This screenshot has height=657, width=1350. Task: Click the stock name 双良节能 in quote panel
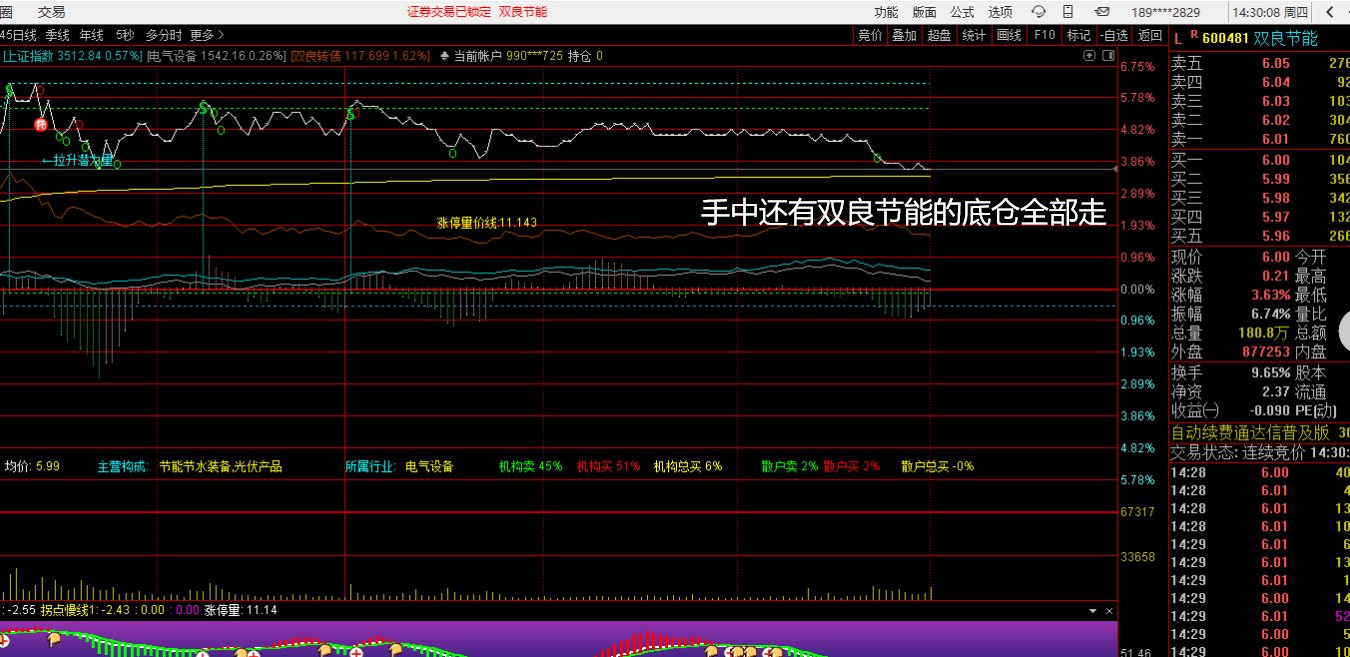[1286, 39]
